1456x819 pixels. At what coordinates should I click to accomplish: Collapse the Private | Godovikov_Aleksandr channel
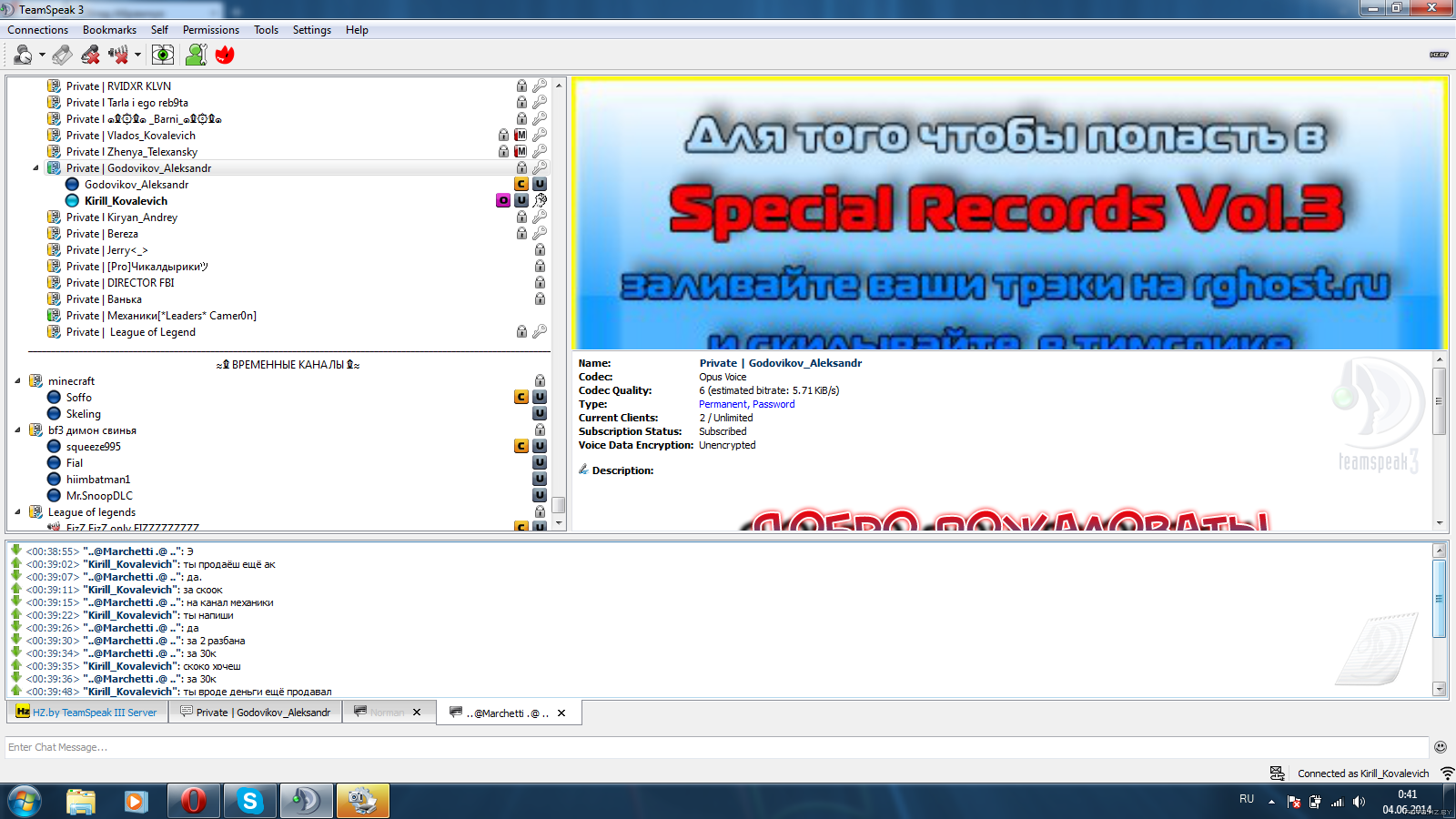click(x=35, y=168)
